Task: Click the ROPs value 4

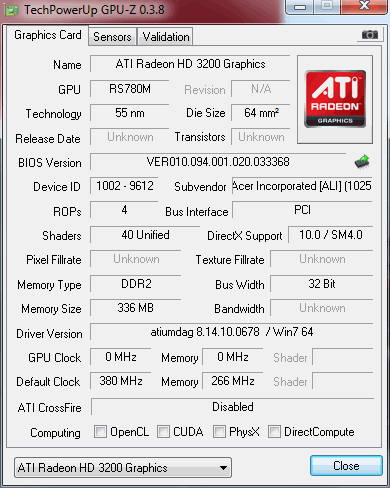Action: tap(124, 210)
